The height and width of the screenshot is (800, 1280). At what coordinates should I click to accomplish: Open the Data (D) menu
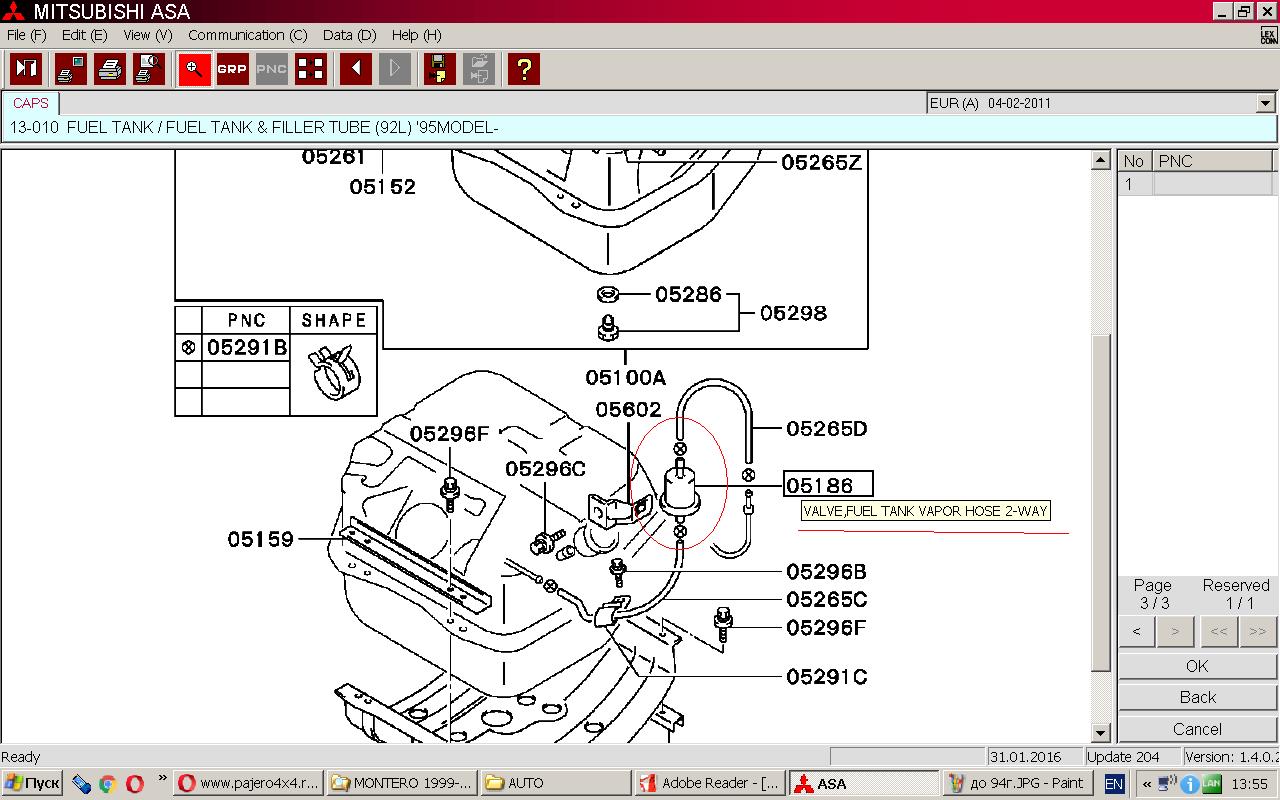tap(349, 35)
